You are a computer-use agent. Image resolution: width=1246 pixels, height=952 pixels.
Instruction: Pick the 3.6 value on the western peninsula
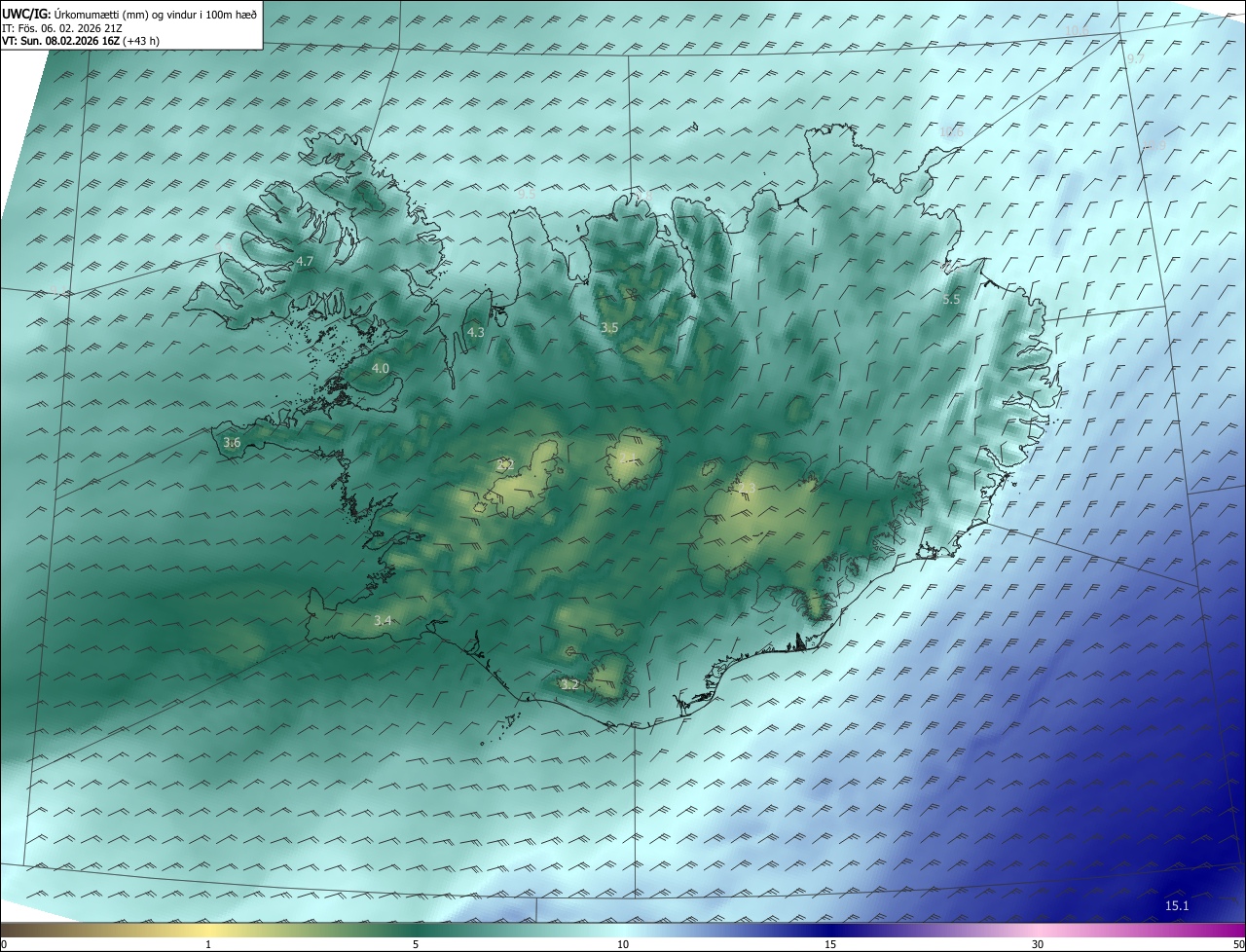coord(232,443)
